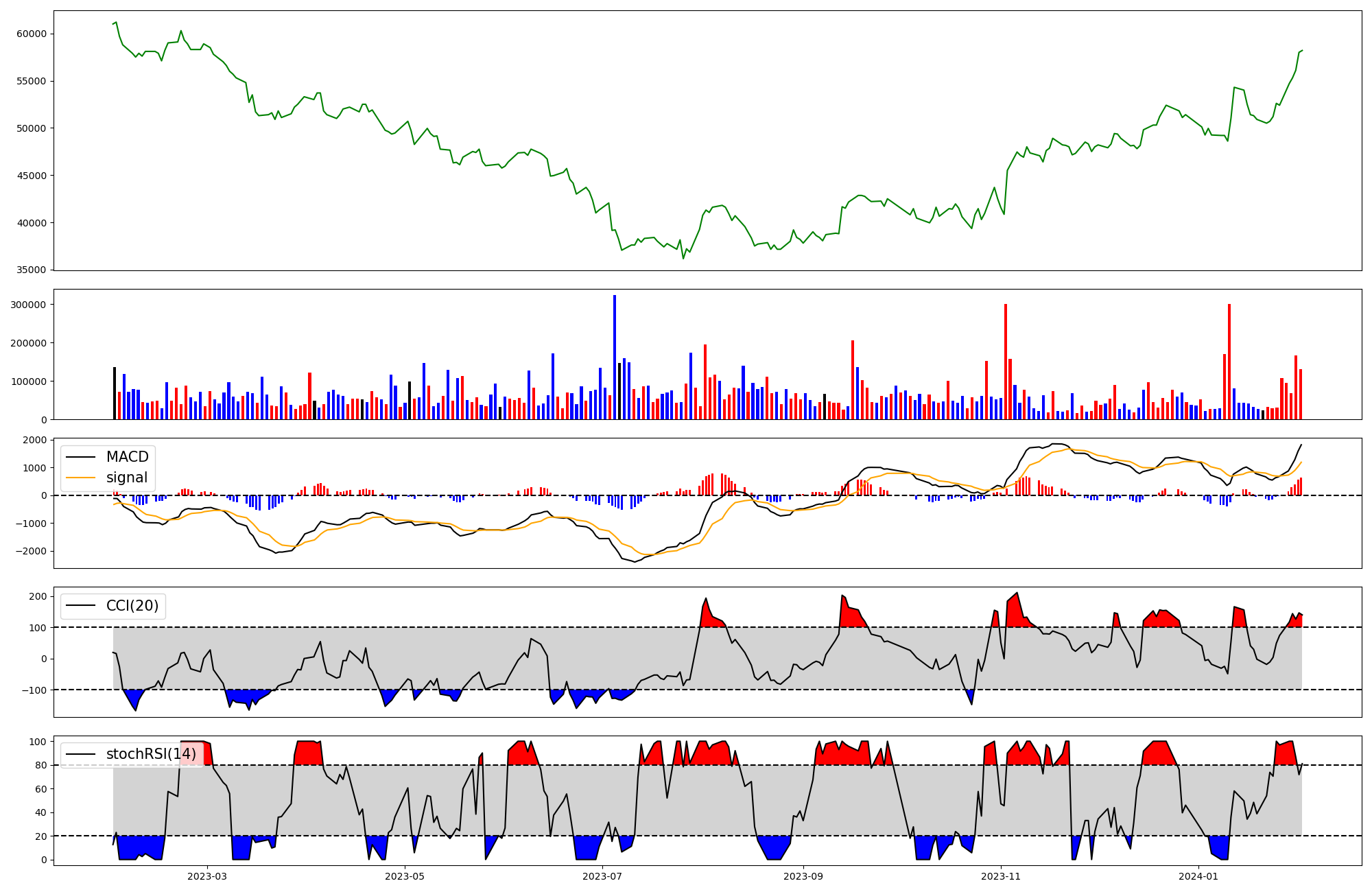
Task: Click the 200000 volume axis label
Action: click(28, 343)
